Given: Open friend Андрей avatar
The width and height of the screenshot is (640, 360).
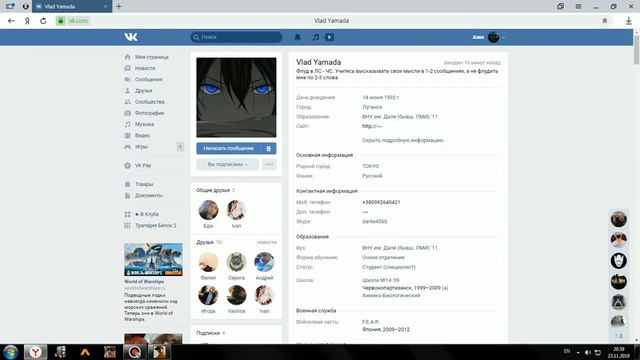Looking at the screenshot, I should click(x=264, y=262).
